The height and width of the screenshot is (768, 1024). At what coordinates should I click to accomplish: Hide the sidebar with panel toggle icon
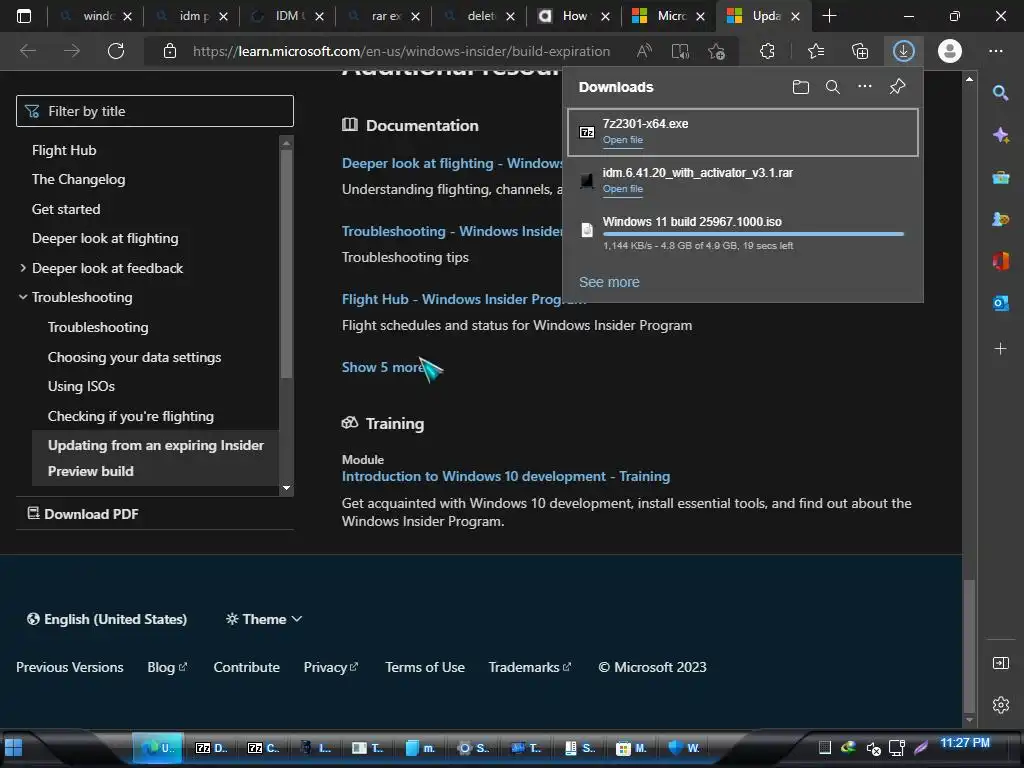tap(1000, 663)
